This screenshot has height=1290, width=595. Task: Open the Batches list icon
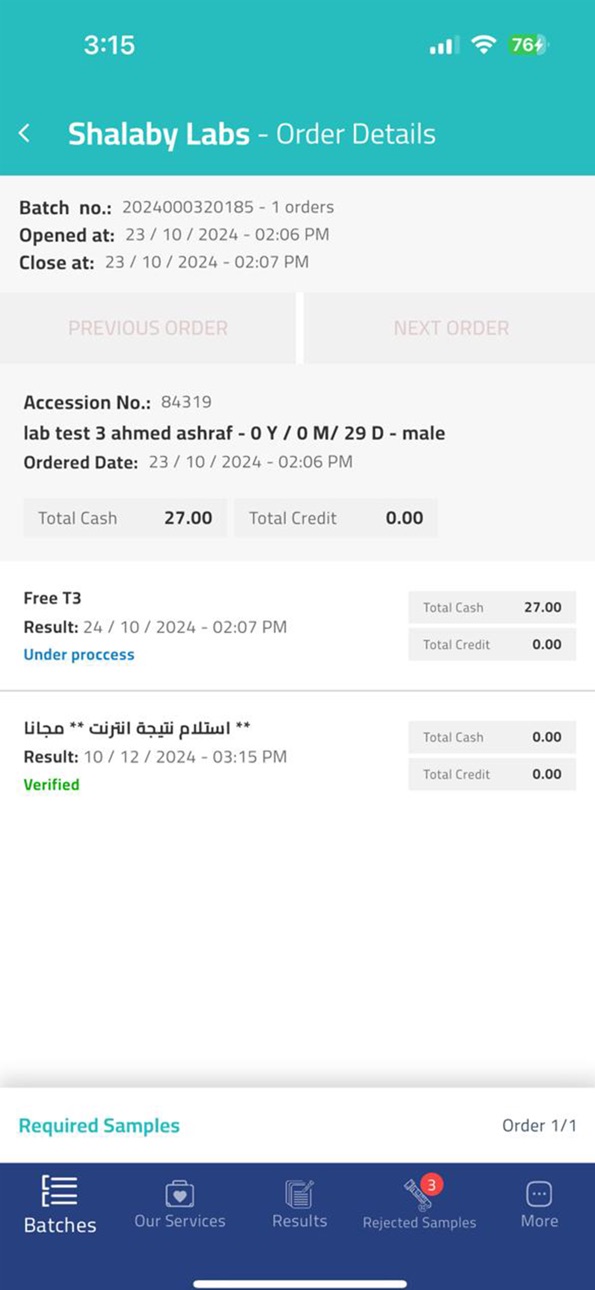pyautogui.click(x=60, y=1190)
